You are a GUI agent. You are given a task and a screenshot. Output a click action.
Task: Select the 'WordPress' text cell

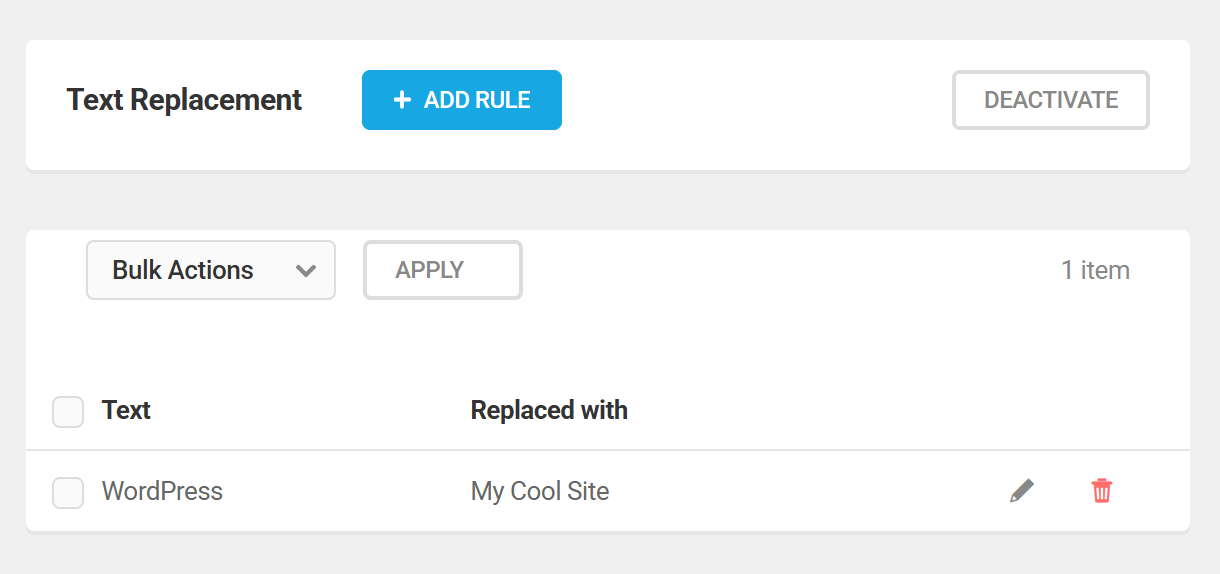[x=162, y=491]
